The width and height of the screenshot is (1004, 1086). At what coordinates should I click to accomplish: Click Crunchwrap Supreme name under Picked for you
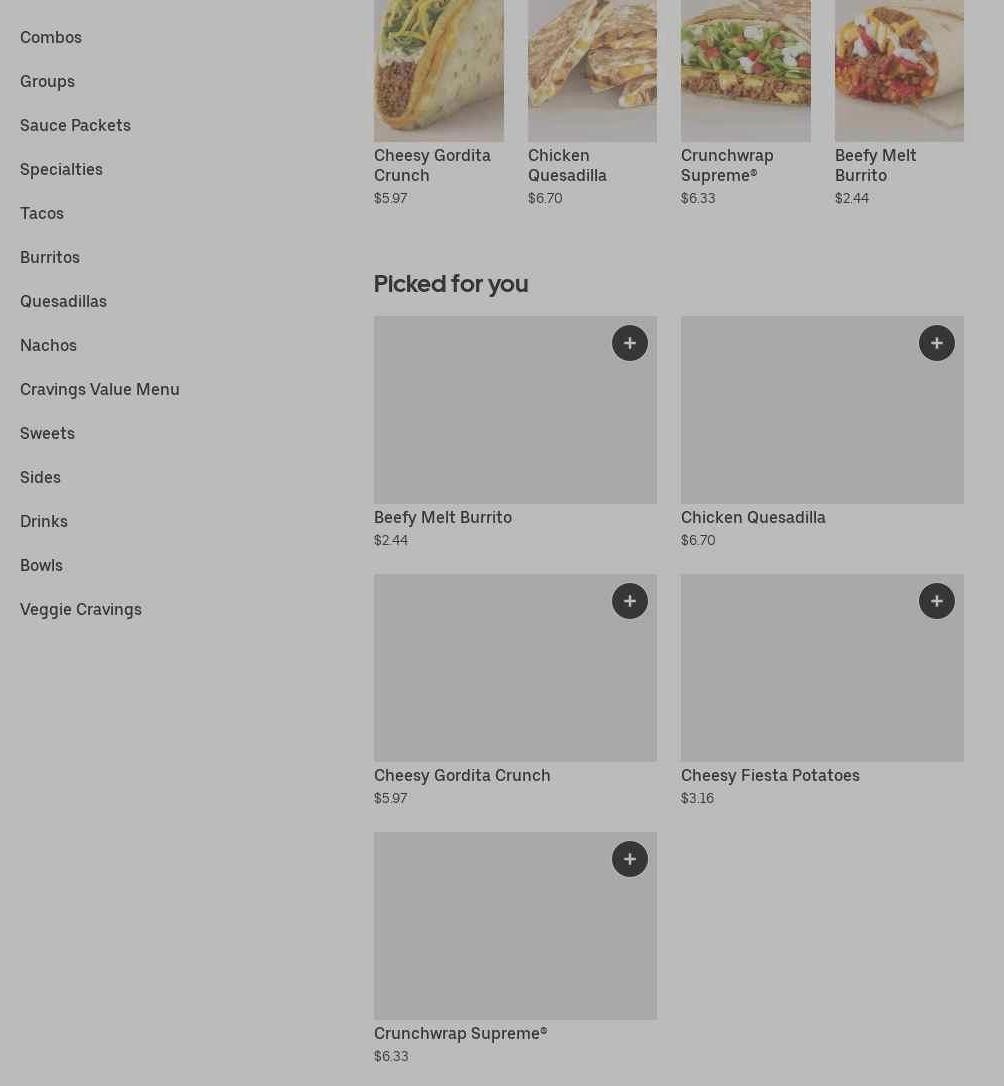460,1033
